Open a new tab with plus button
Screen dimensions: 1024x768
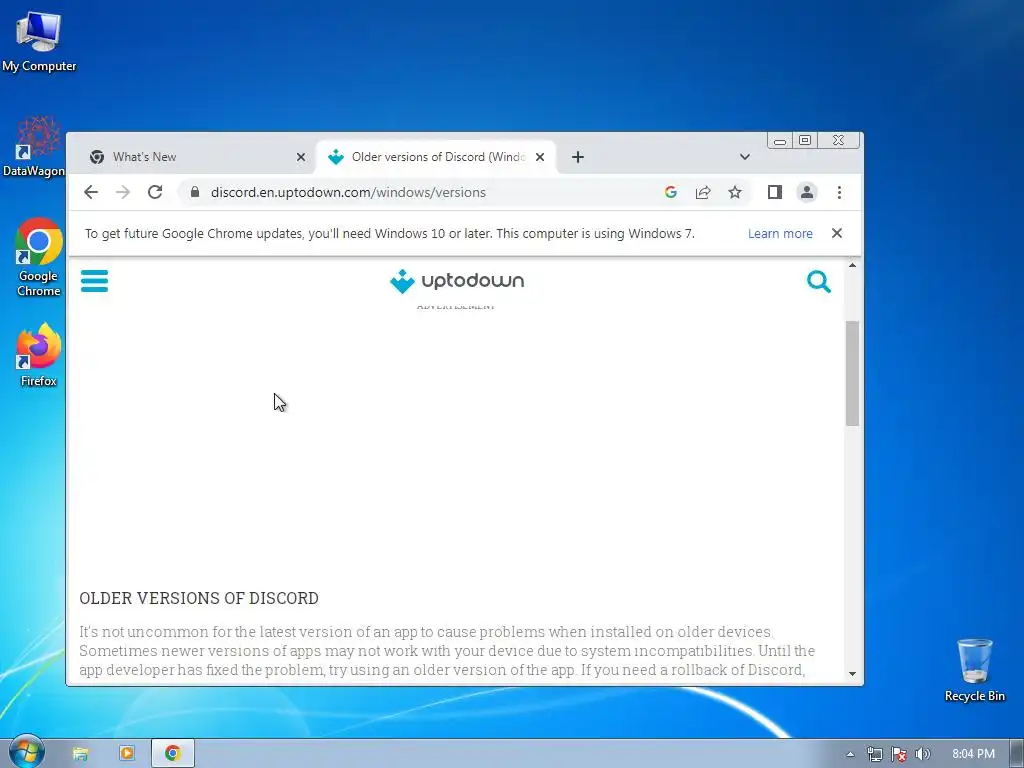[577, 157]
